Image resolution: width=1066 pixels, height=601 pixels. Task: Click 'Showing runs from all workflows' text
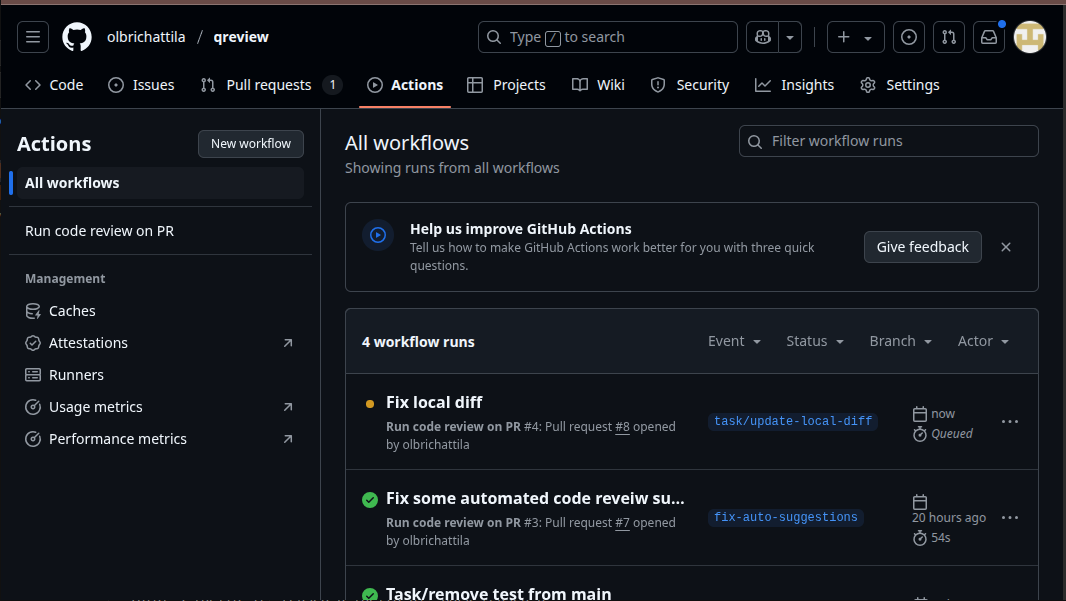point(452,168)
